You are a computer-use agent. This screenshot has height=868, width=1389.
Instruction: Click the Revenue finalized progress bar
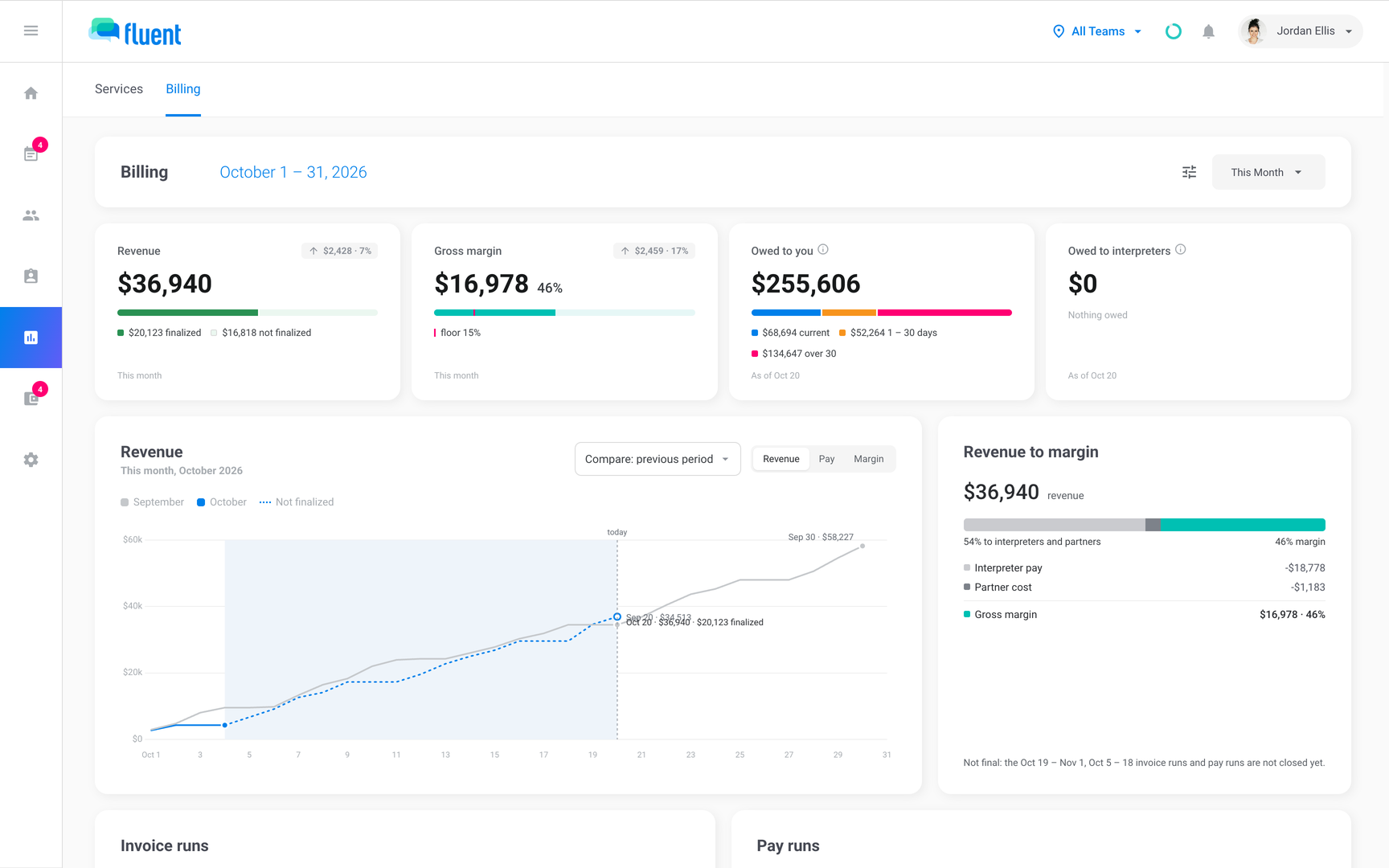point(248,313)
